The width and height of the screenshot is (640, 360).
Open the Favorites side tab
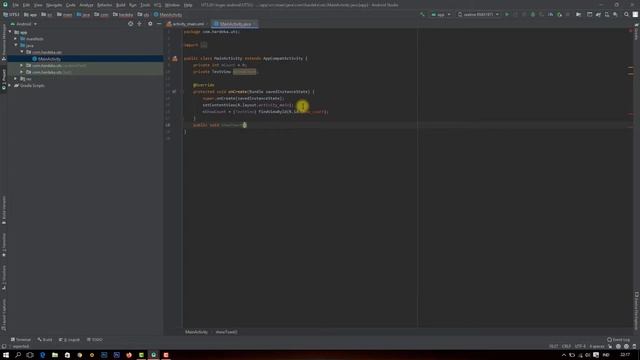pos(4,245)
